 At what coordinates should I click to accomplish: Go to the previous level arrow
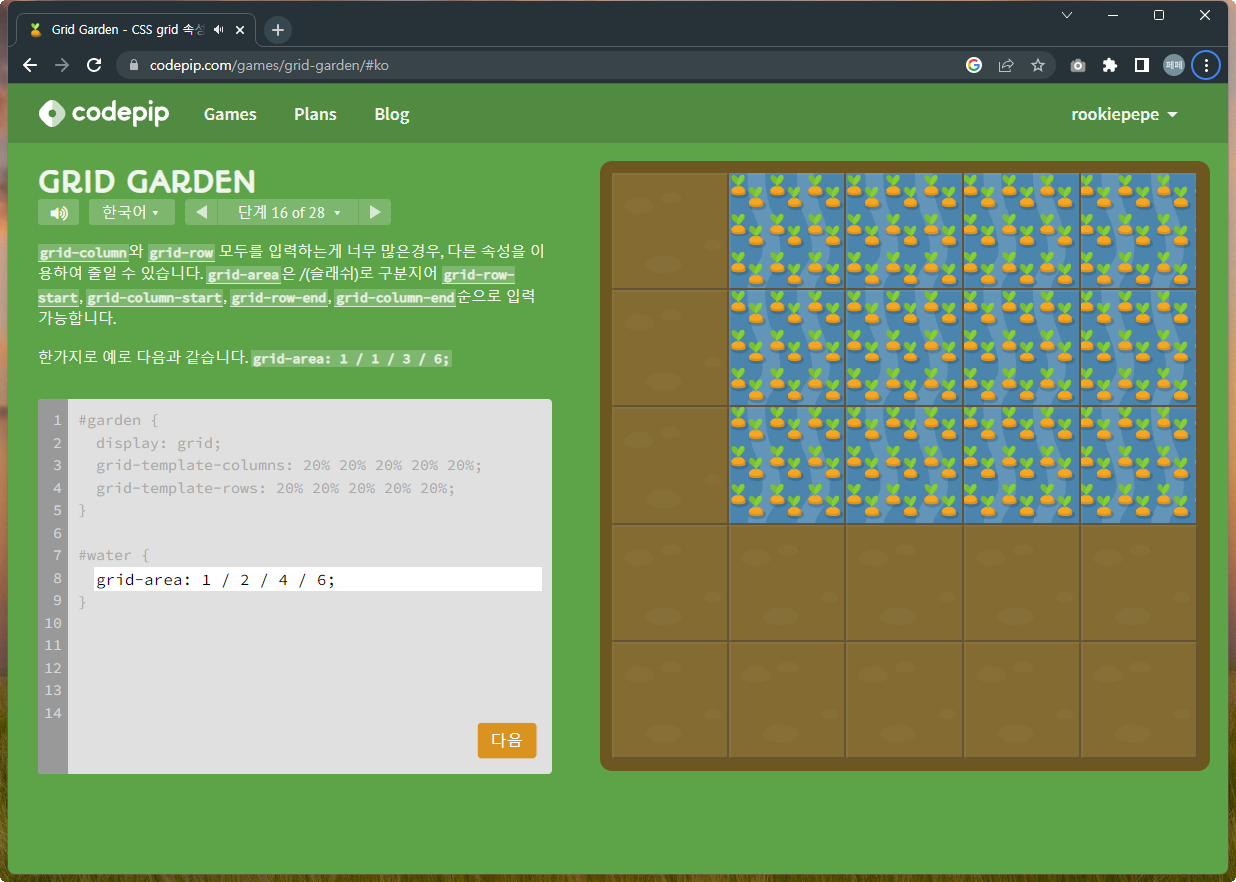click(201, 212)
